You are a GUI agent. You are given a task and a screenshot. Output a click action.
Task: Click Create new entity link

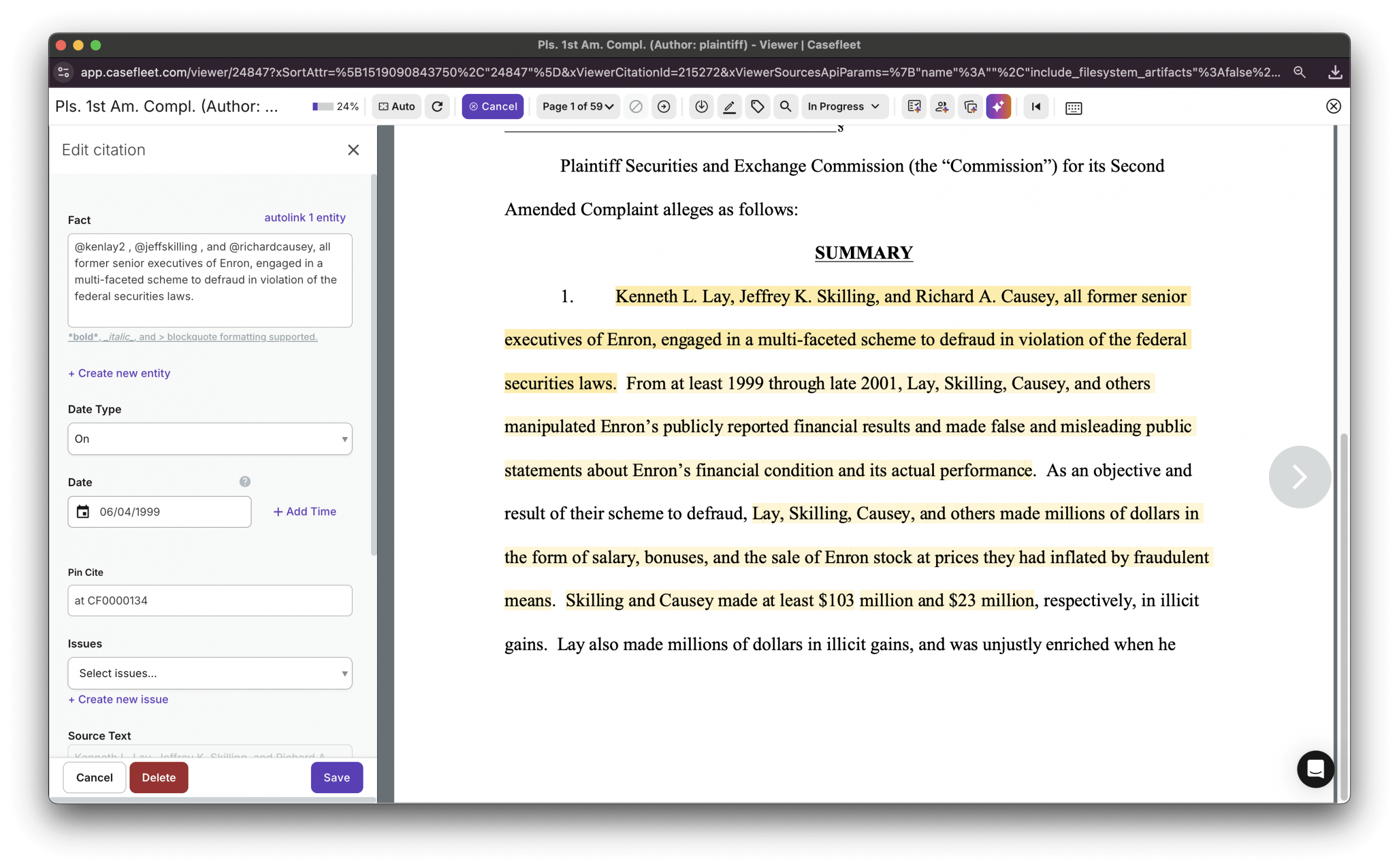[x=120, y=373]
